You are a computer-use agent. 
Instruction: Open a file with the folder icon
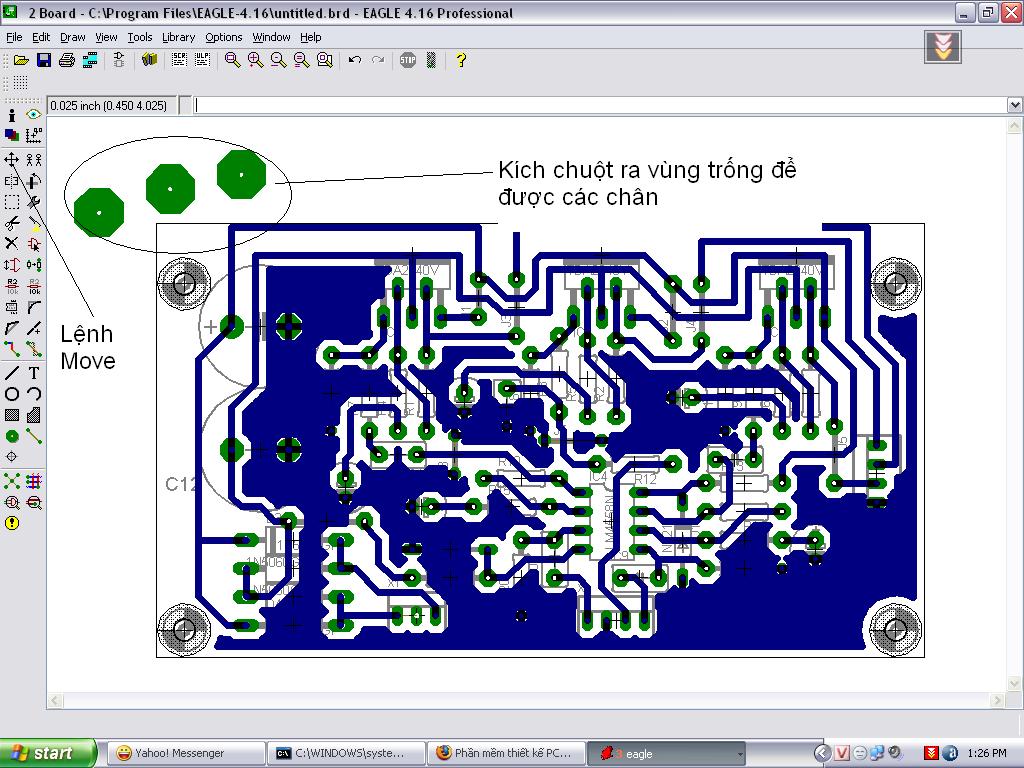[22, 60]
